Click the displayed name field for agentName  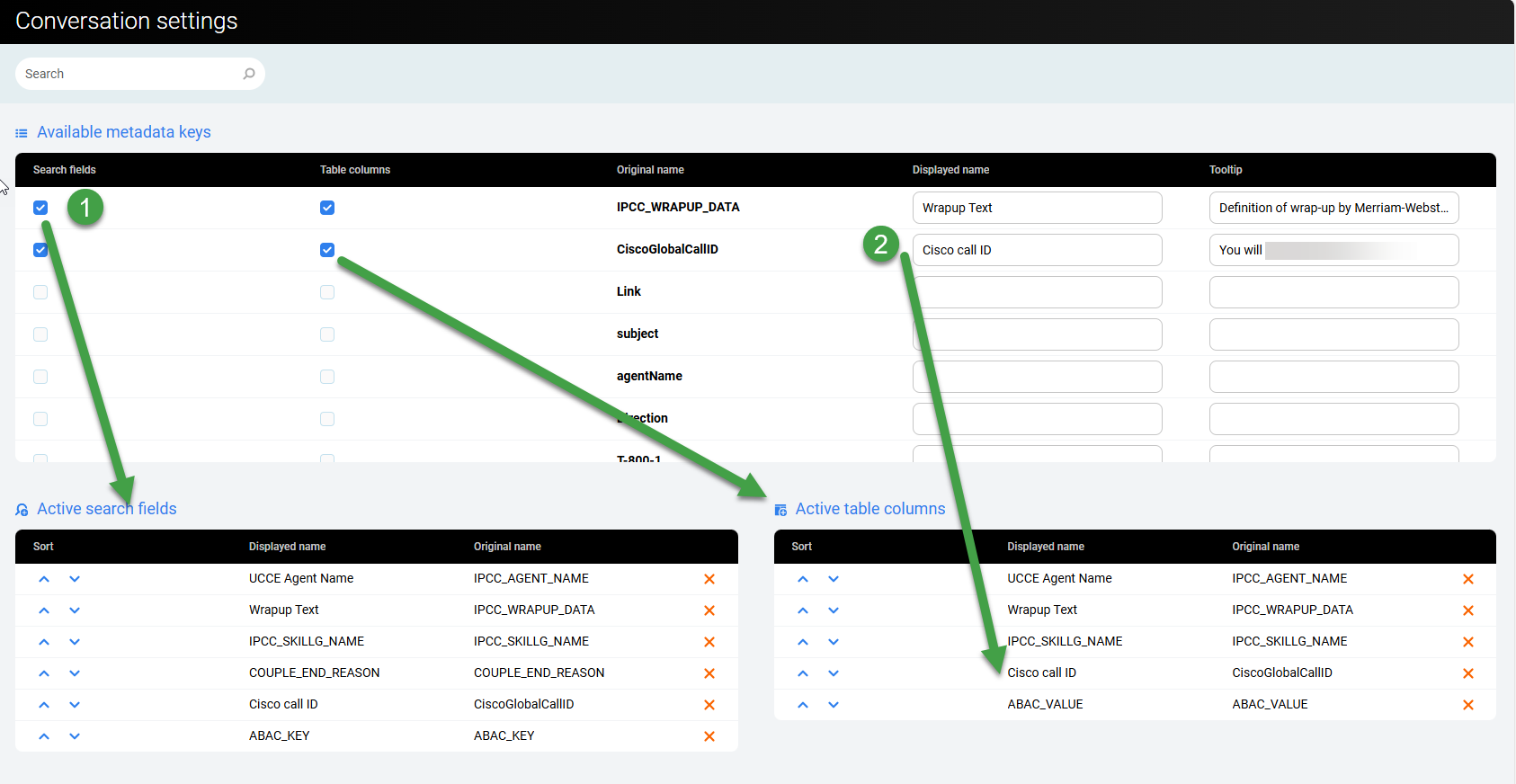coord(1037,377)
